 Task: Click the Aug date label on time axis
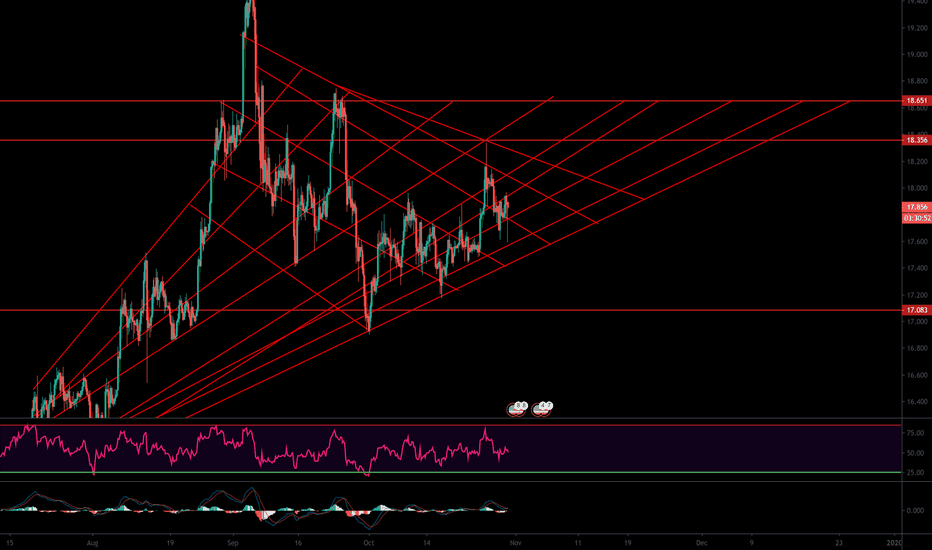[x=92, y=543]
